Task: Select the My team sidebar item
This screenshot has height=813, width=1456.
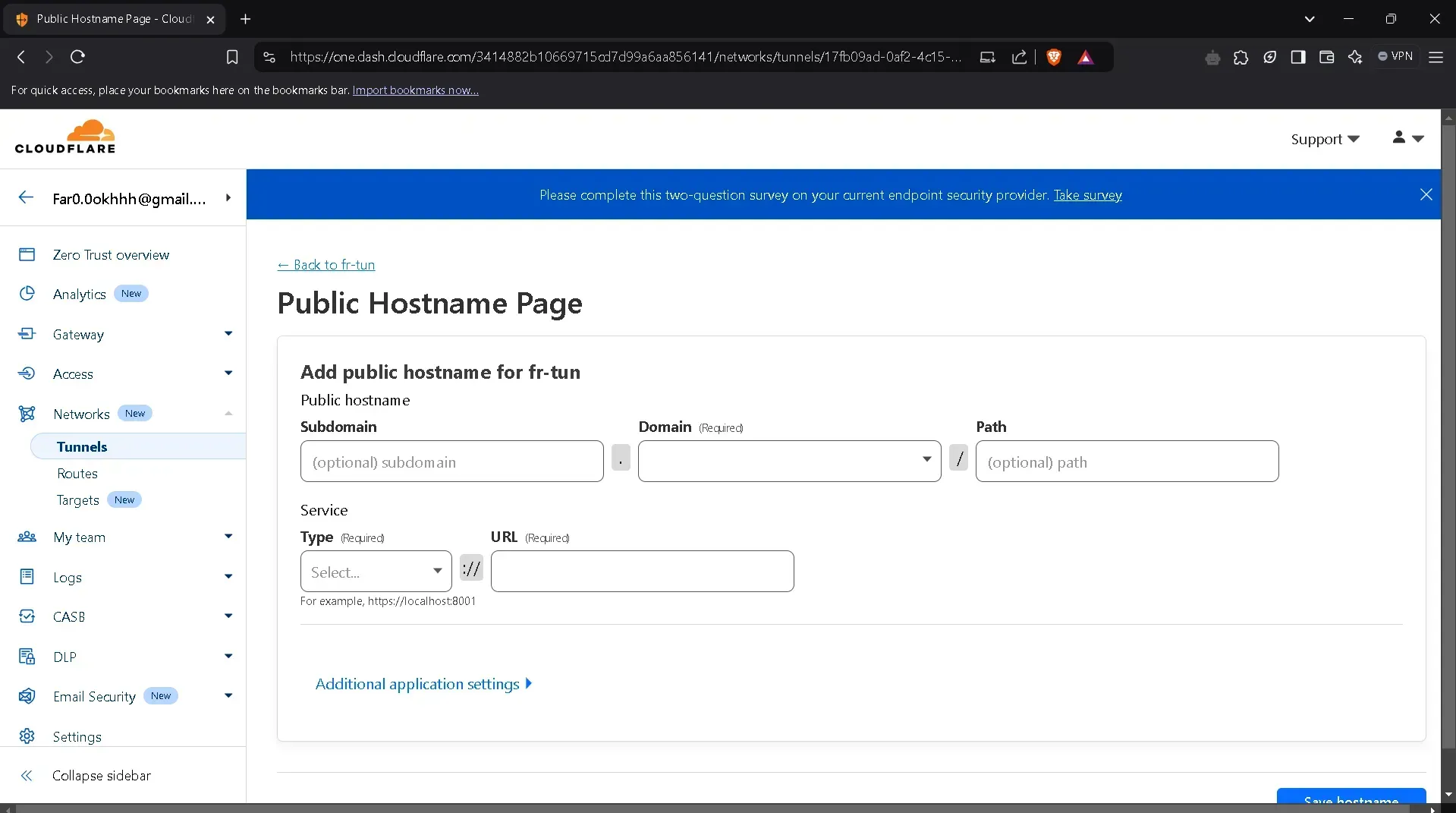Action: click(x=79, y=537)
